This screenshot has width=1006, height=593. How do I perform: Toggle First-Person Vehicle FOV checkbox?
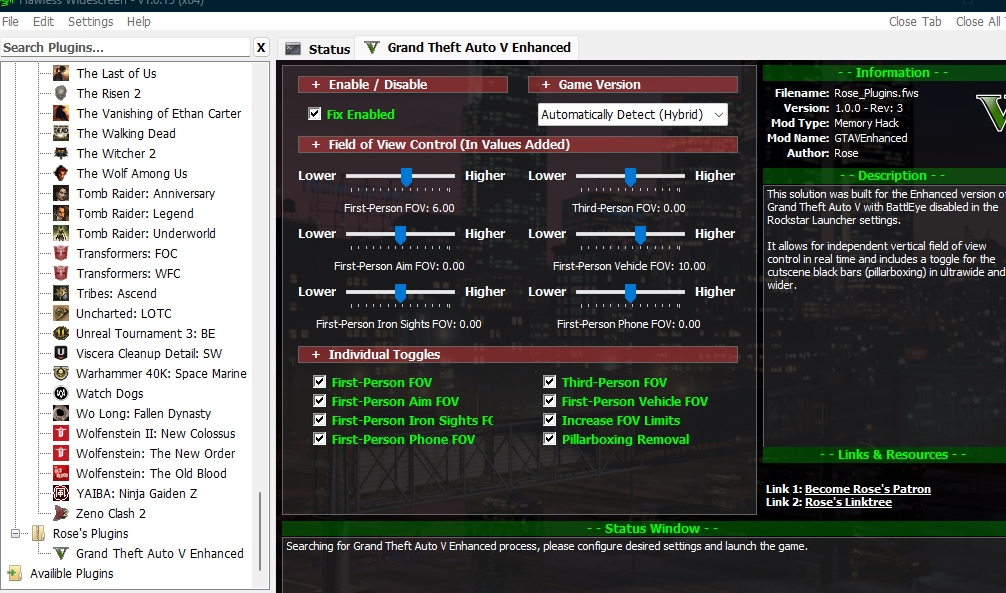tap(549, 400)
